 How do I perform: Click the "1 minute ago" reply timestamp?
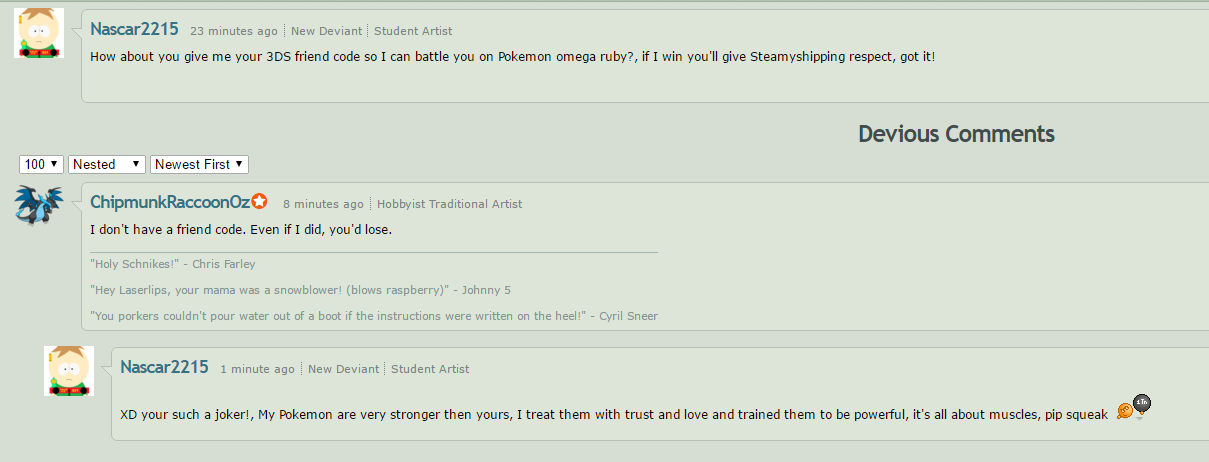click(x=258, y=369)
